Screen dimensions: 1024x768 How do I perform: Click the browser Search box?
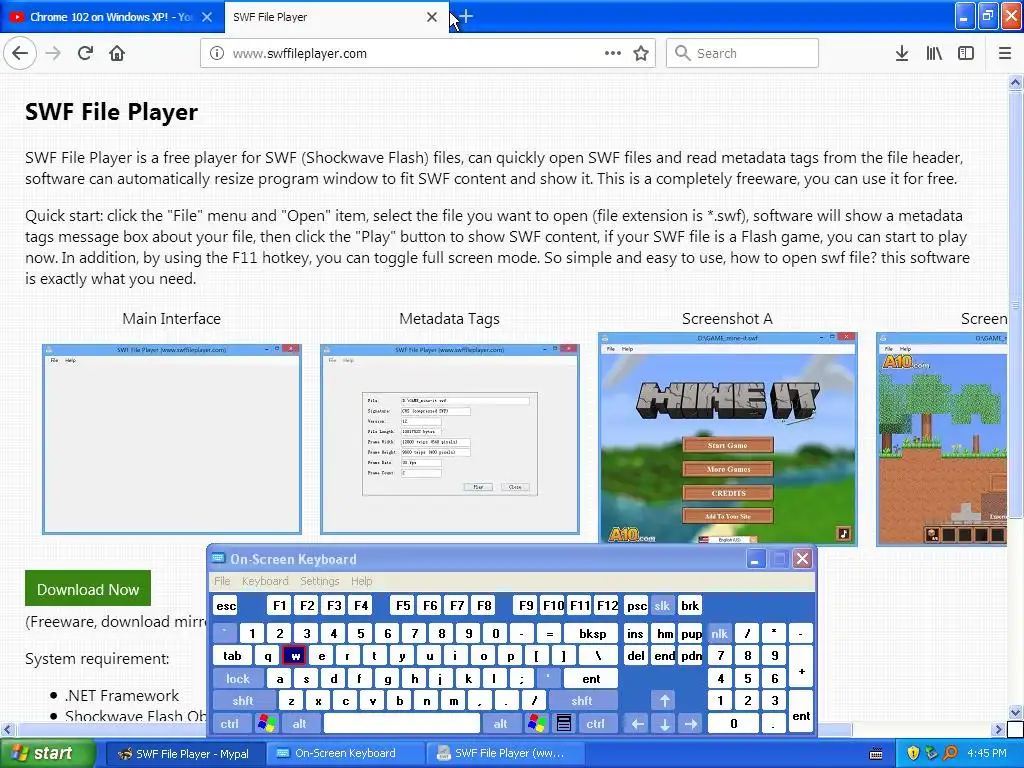[x=743, y=53]
